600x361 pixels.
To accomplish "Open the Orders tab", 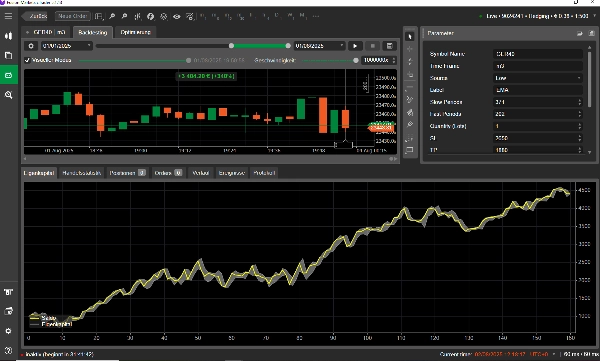I will 168,173.
